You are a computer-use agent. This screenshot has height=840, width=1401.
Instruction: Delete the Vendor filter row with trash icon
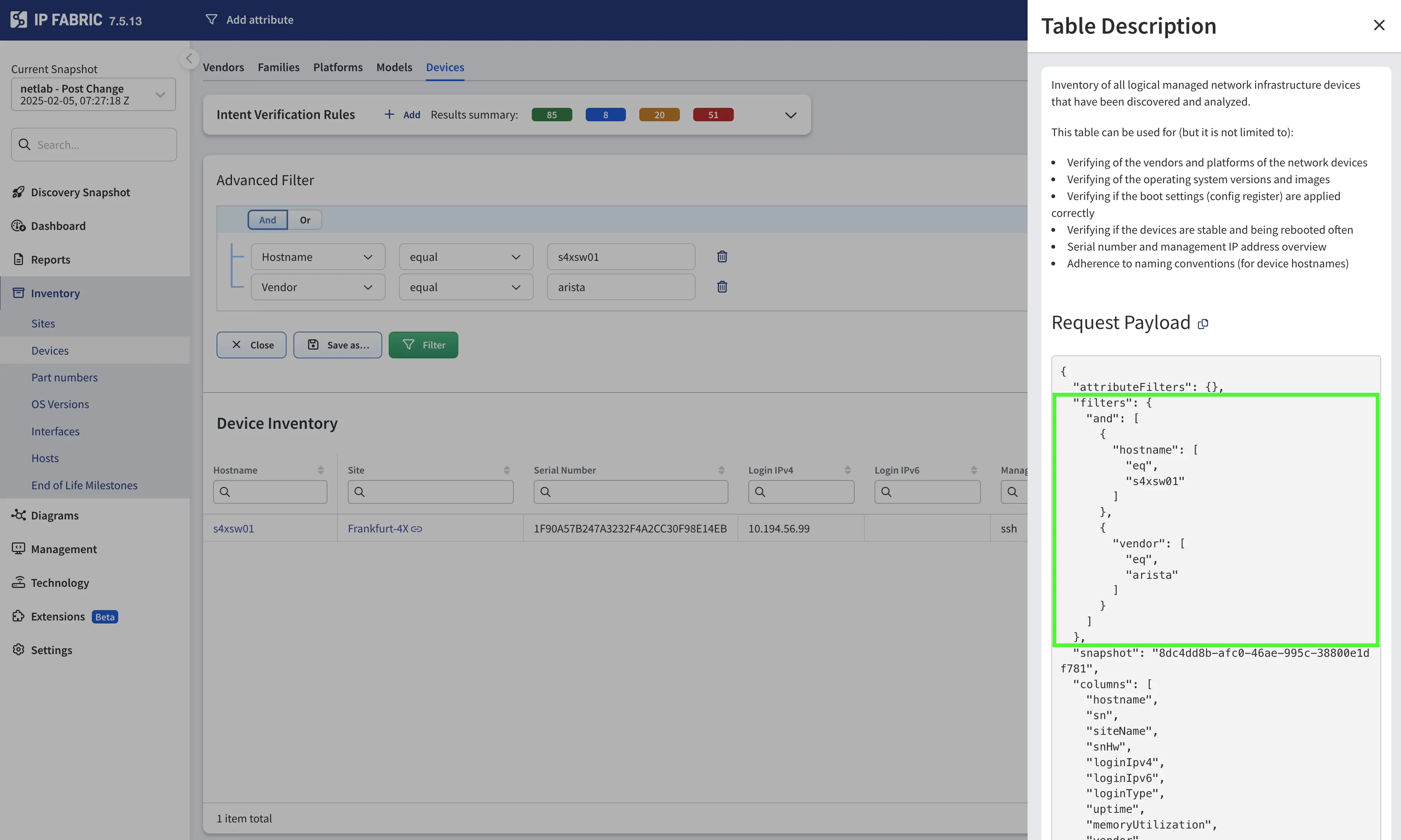721,287
